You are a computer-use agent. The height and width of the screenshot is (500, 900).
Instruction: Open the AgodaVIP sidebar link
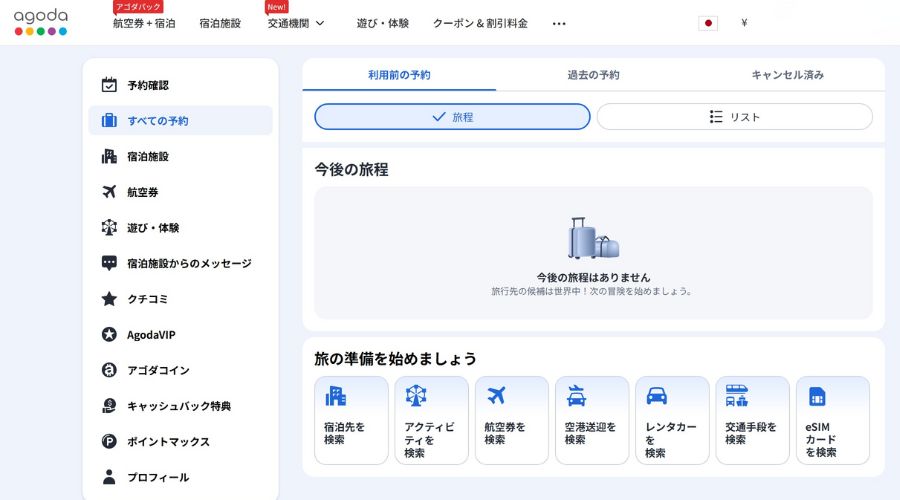(x=180, y=334)
